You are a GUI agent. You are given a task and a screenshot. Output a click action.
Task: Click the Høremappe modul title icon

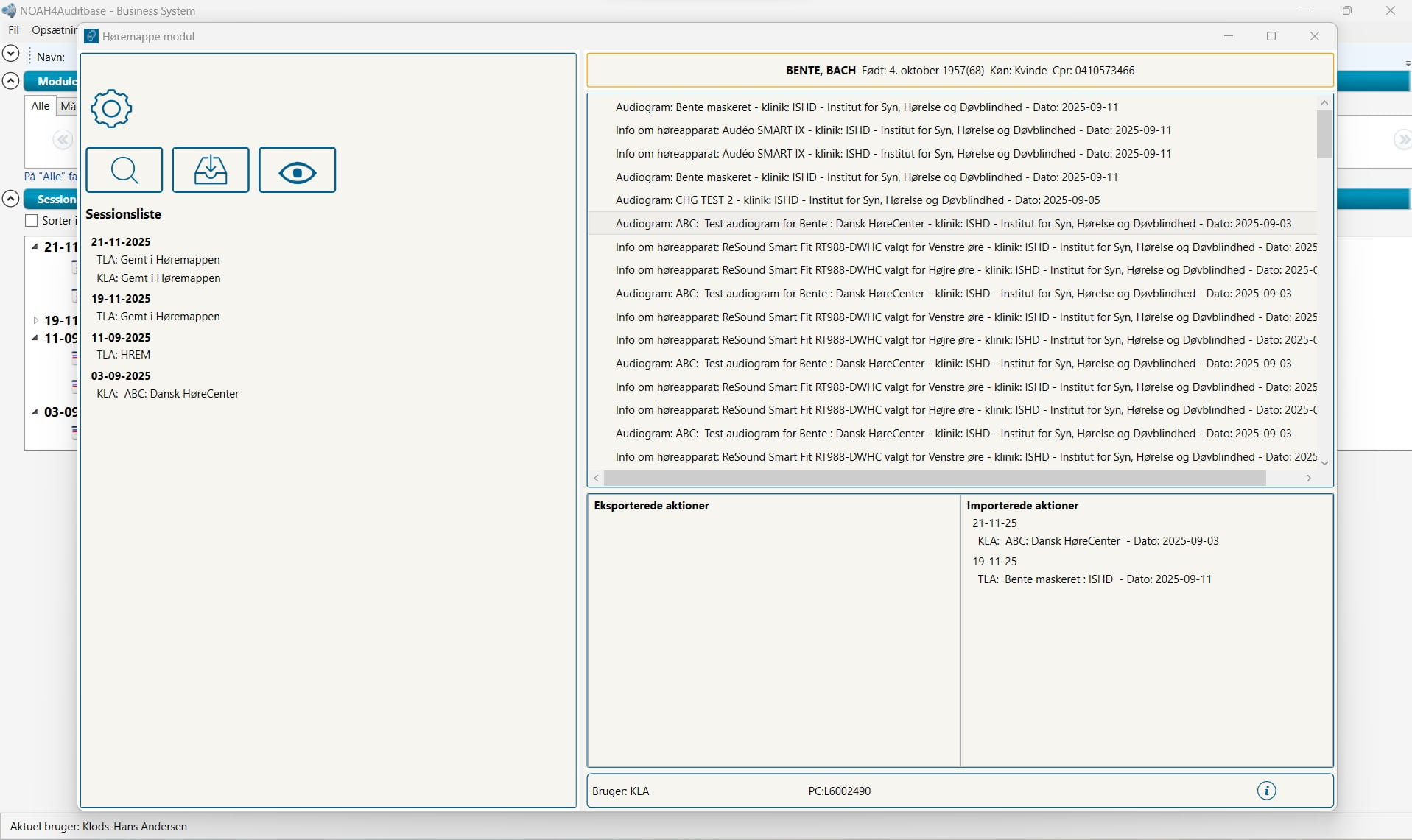pos(91,37)
